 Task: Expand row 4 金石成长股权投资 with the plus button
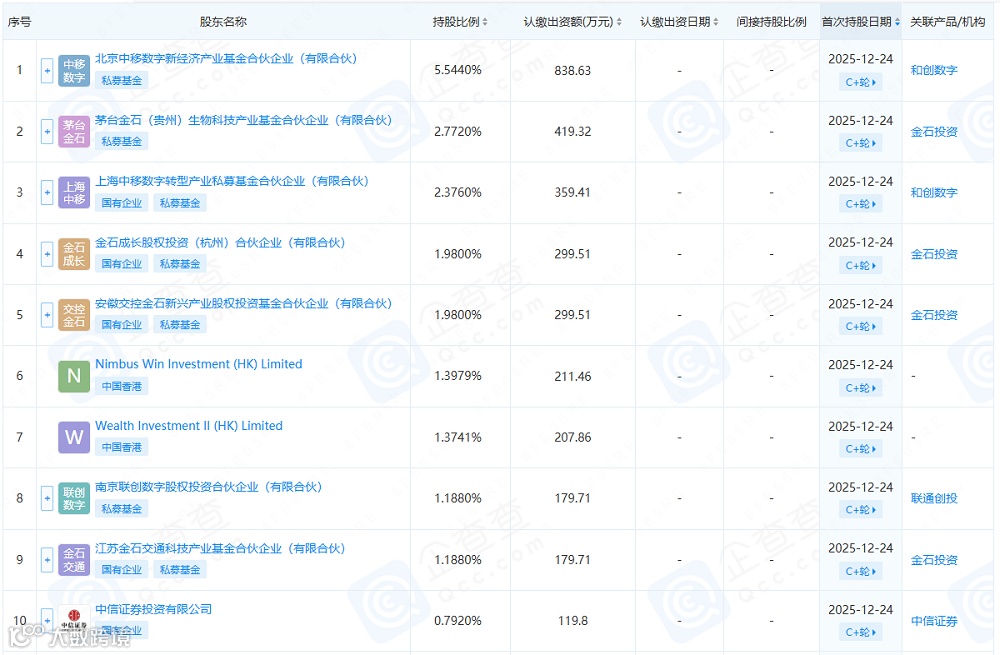47,254
